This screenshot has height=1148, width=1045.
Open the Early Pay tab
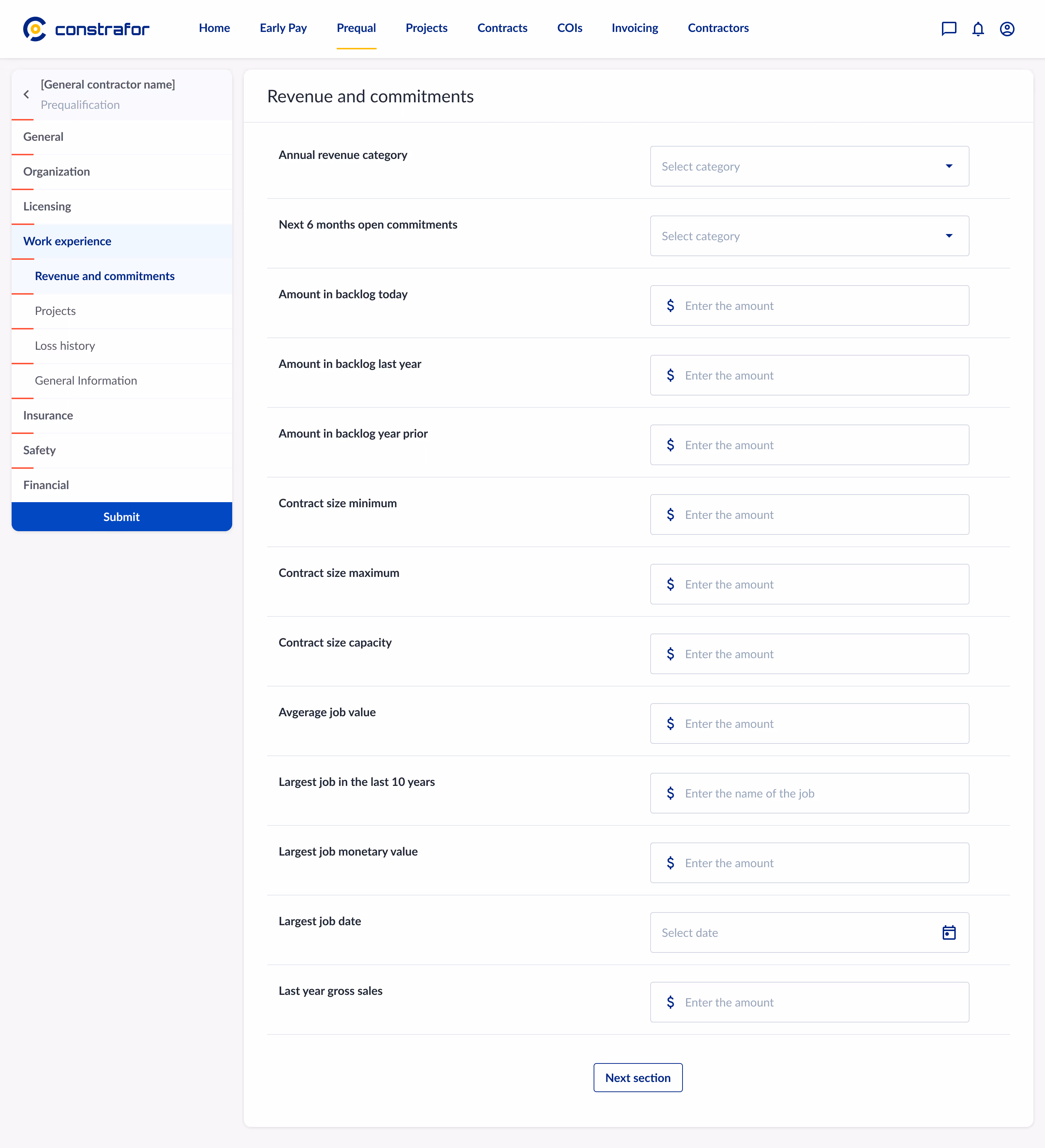(283, 28)
